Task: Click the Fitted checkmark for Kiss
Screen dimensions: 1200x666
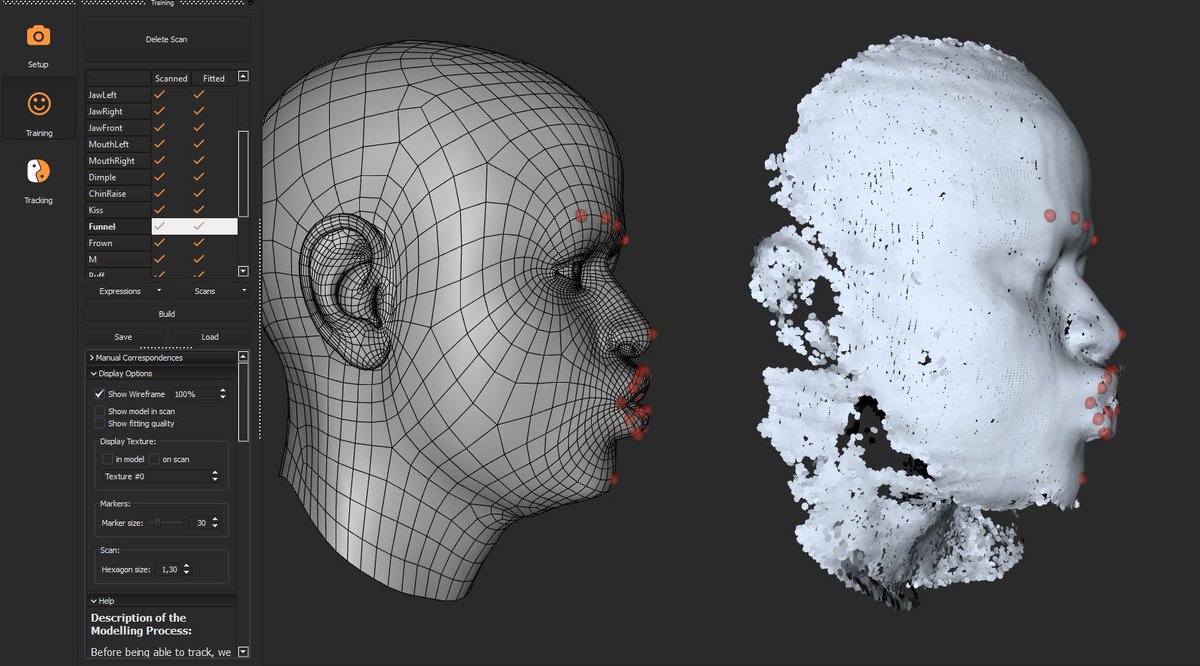Action: 199,210
